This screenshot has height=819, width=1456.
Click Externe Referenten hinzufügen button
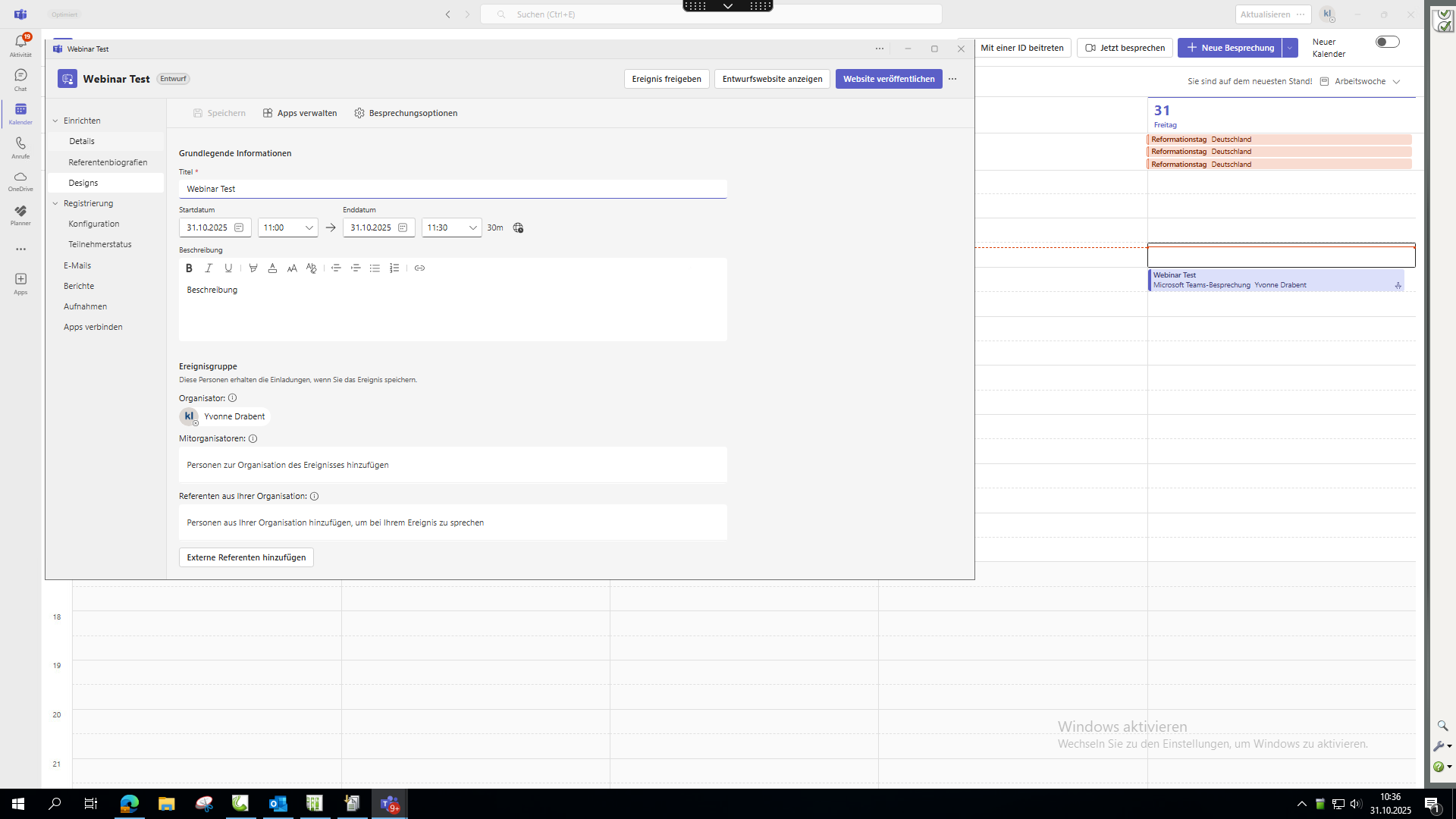pos(246,557)
